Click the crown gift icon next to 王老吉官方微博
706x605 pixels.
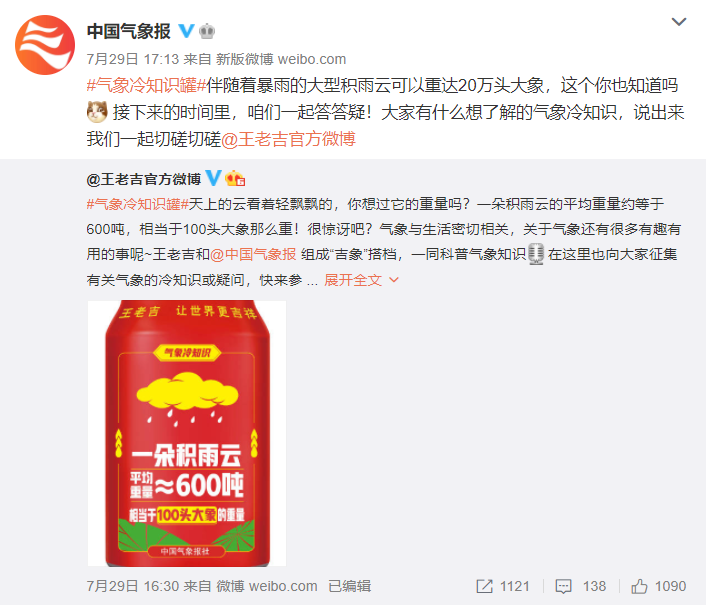tap(235, 179)
